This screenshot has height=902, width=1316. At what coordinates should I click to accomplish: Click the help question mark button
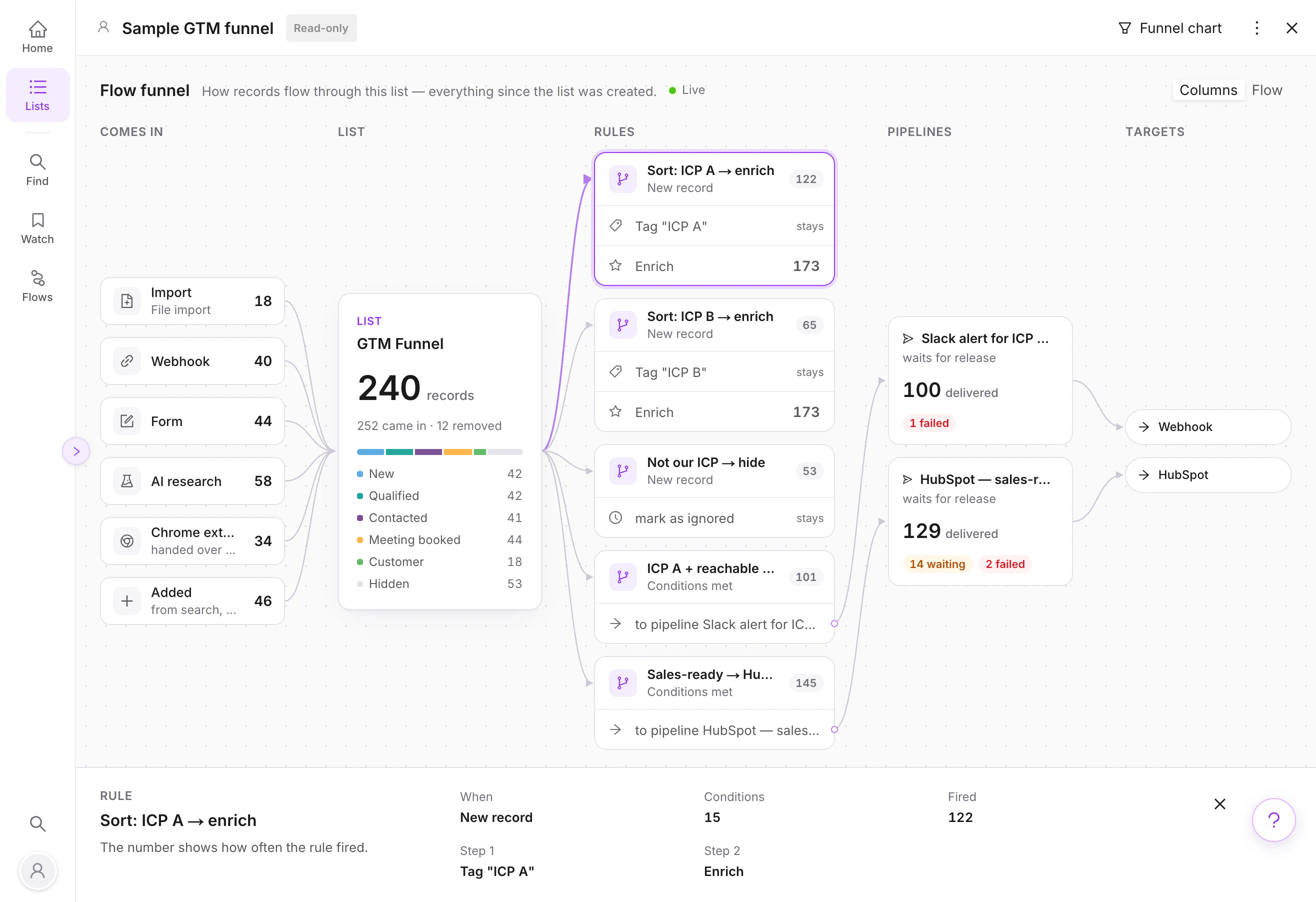pos(1273,819)
